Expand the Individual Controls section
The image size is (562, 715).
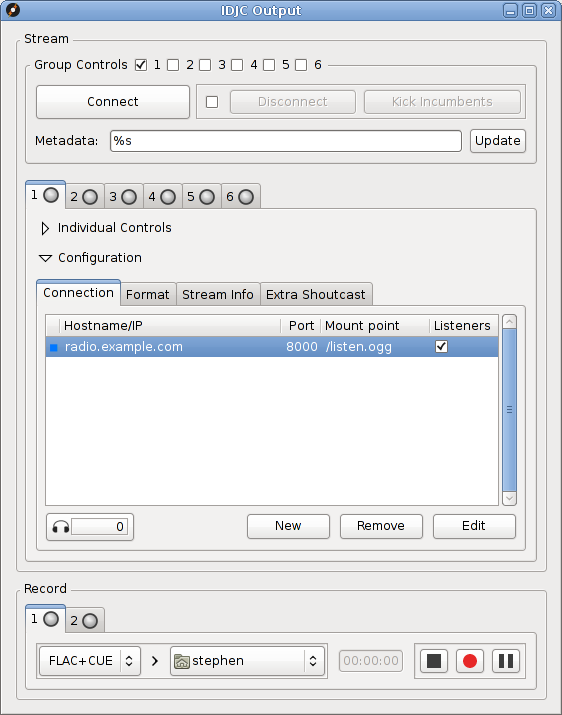point(45,228)
